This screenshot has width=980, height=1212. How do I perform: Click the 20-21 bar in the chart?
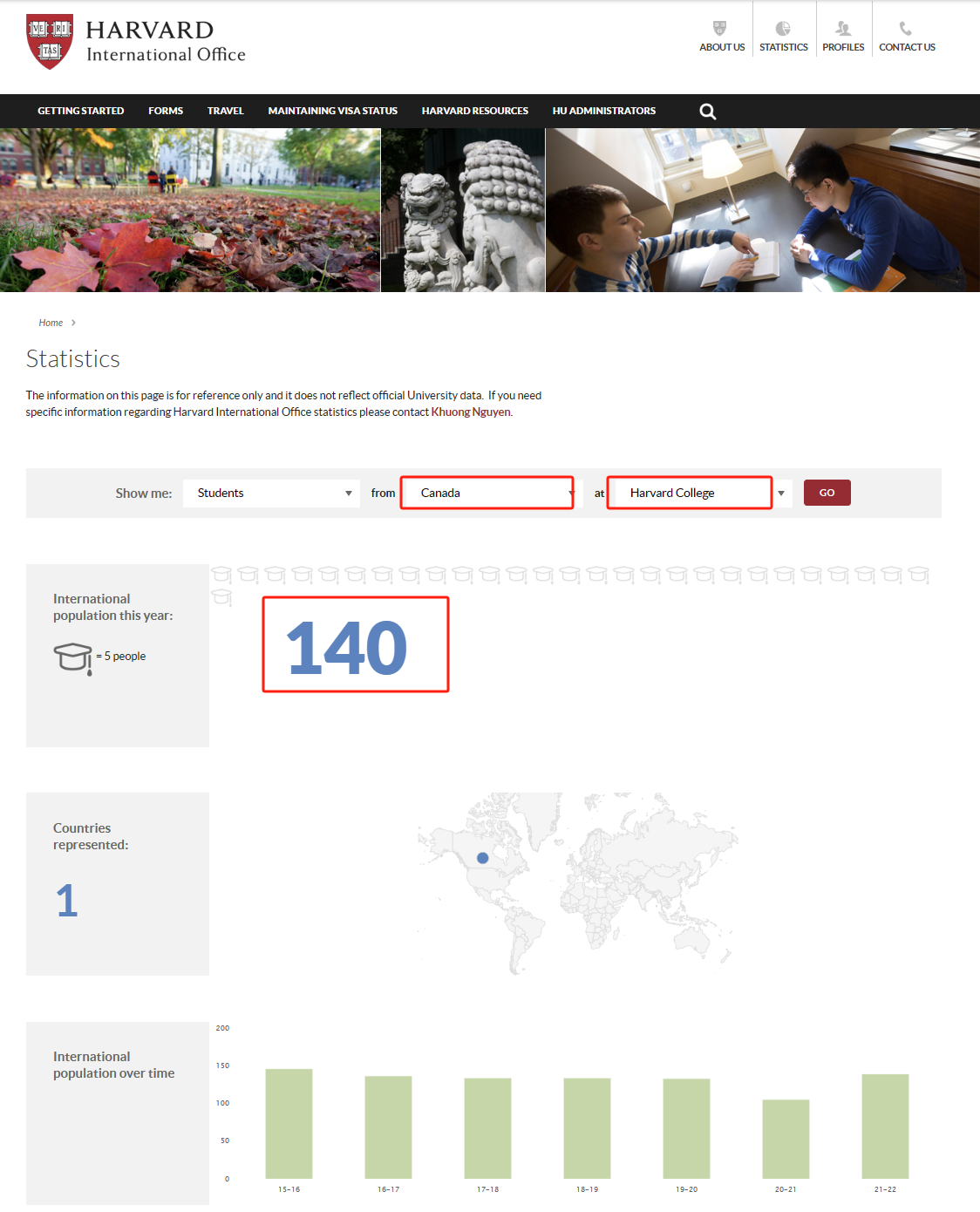click(786, 1139)
